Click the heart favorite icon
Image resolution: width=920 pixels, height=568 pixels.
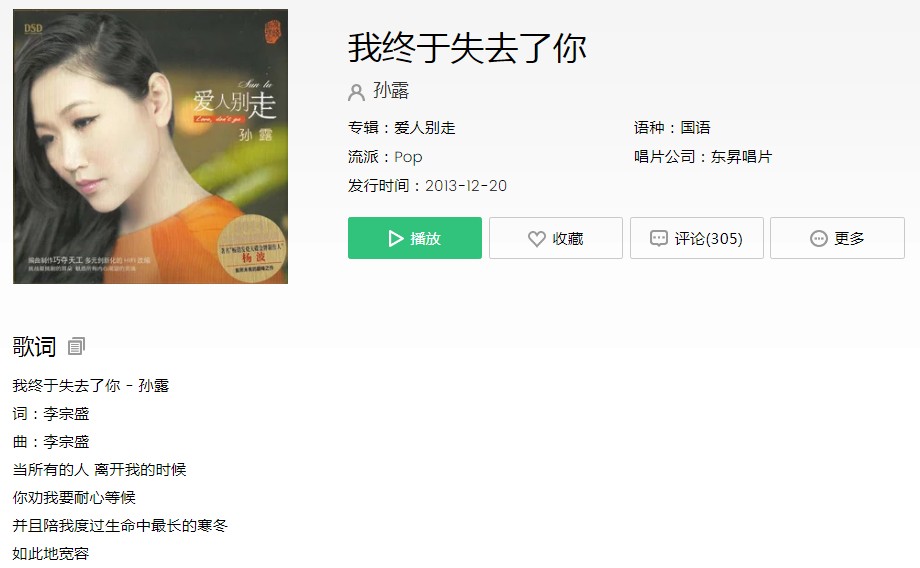pos(536,239)
